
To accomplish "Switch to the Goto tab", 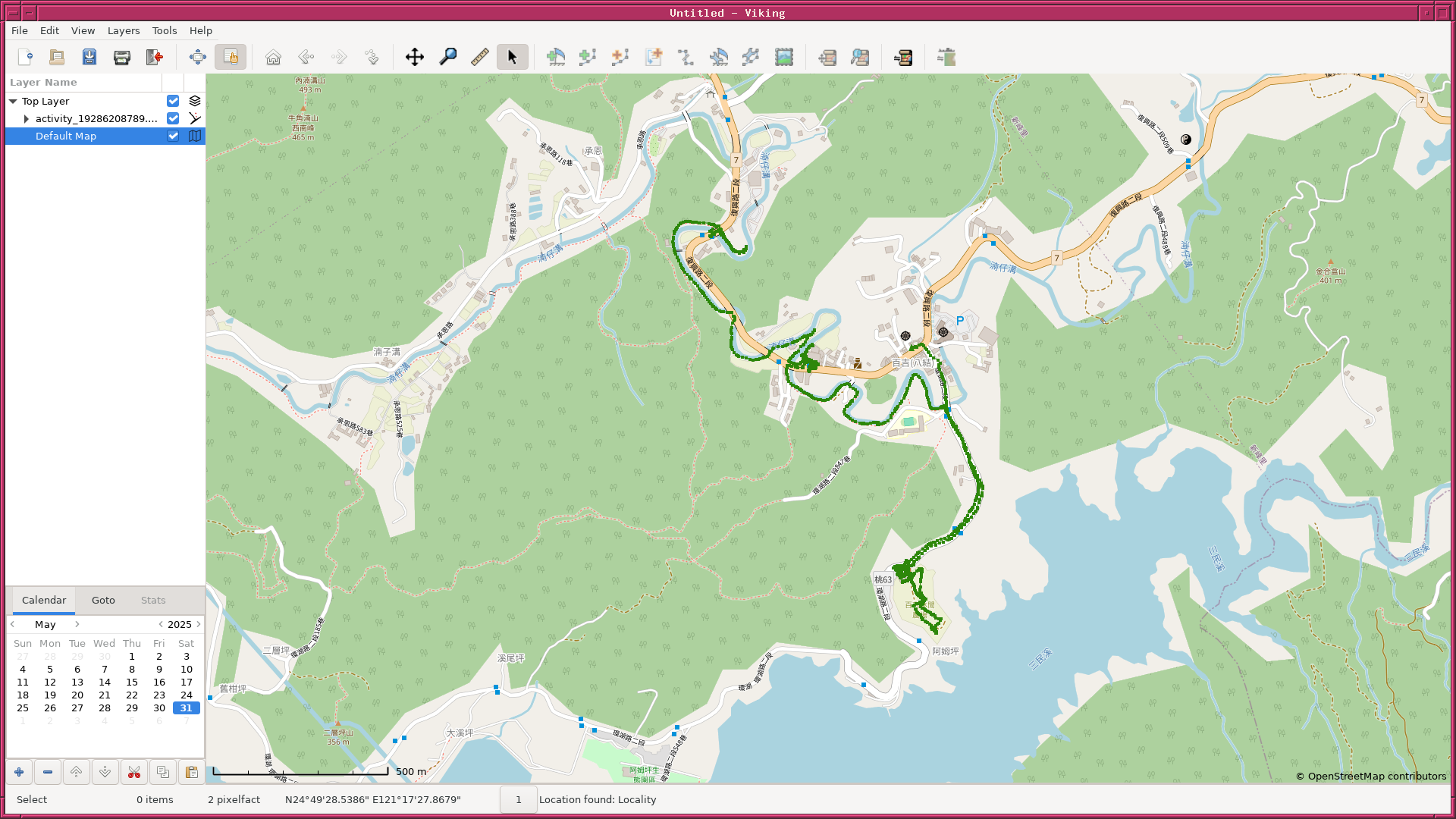I will [x=103, y=600].
